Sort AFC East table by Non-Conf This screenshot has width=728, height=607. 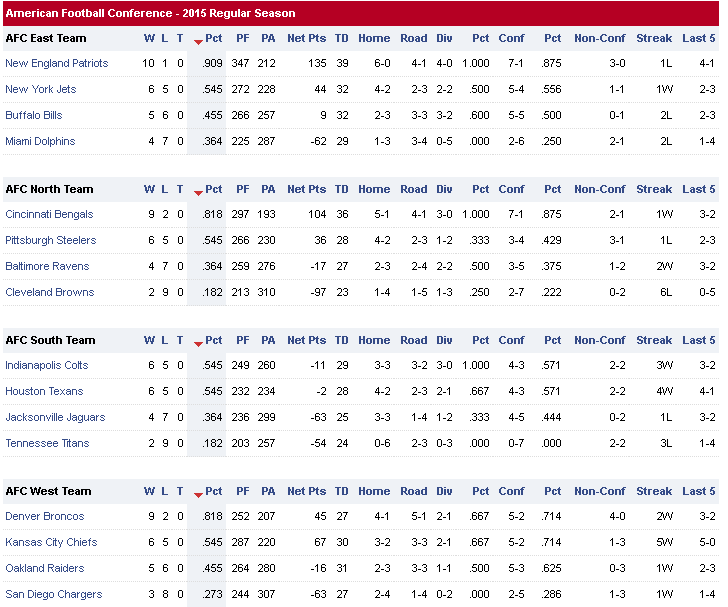coord(599,39)
